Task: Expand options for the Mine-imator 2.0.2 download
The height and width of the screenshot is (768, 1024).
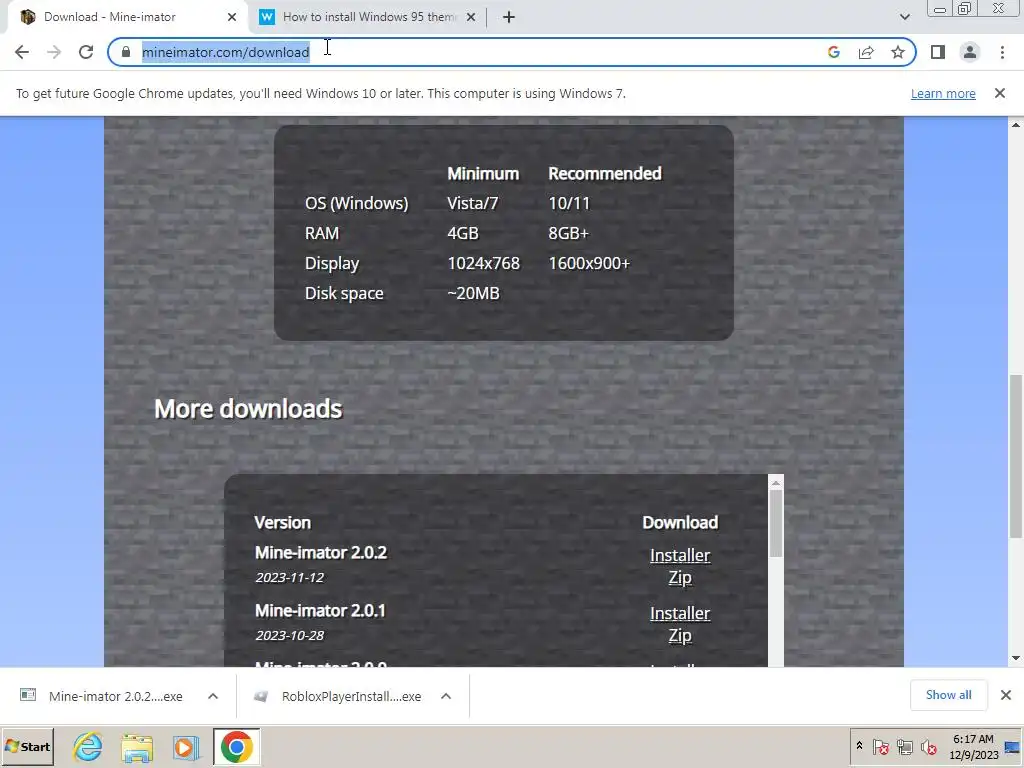Action: (212, 696)
